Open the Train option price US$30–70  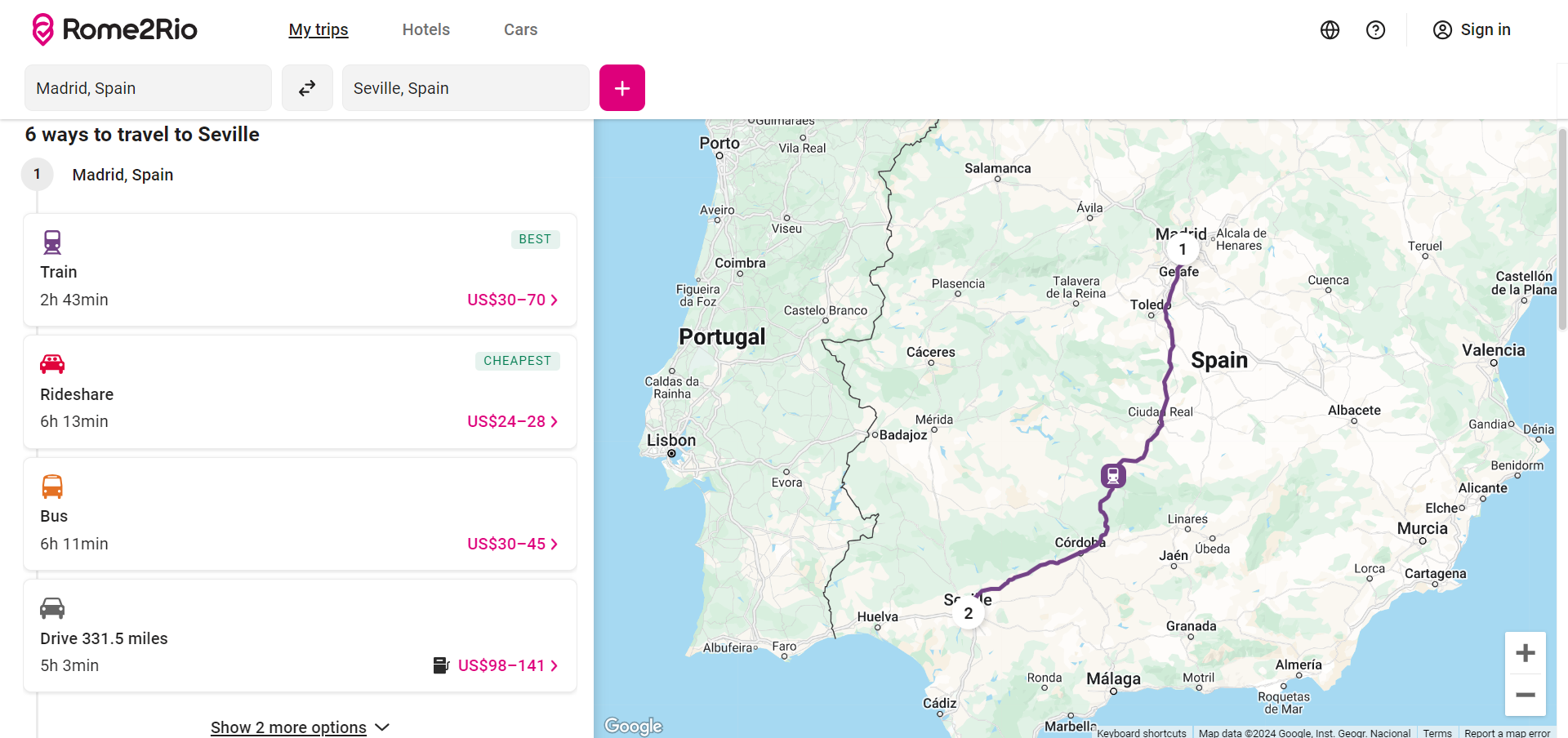(x=512, y=300)
